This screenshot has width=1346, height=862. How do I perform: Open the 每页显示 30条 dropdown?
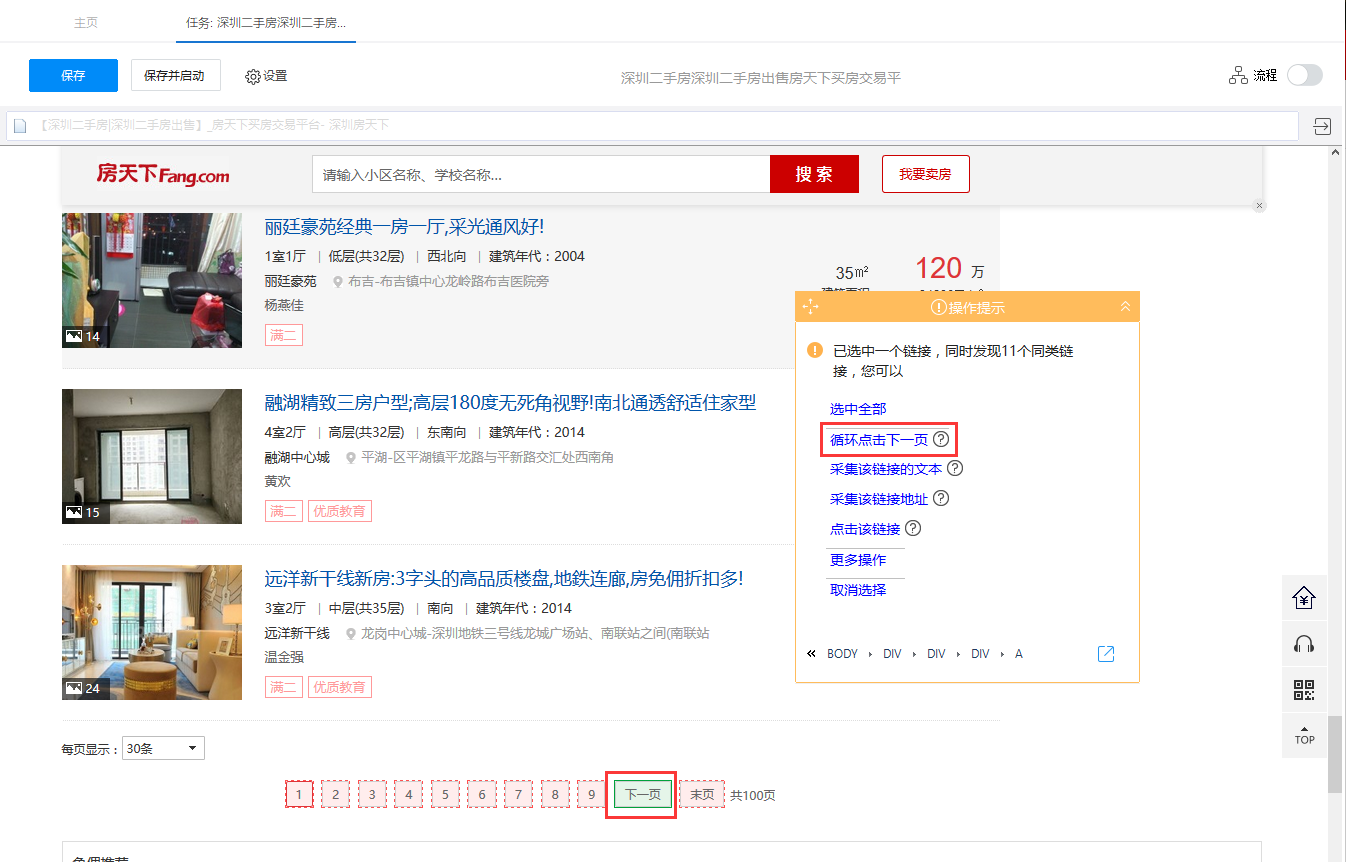pyautogui.click(x=163, y=748)
